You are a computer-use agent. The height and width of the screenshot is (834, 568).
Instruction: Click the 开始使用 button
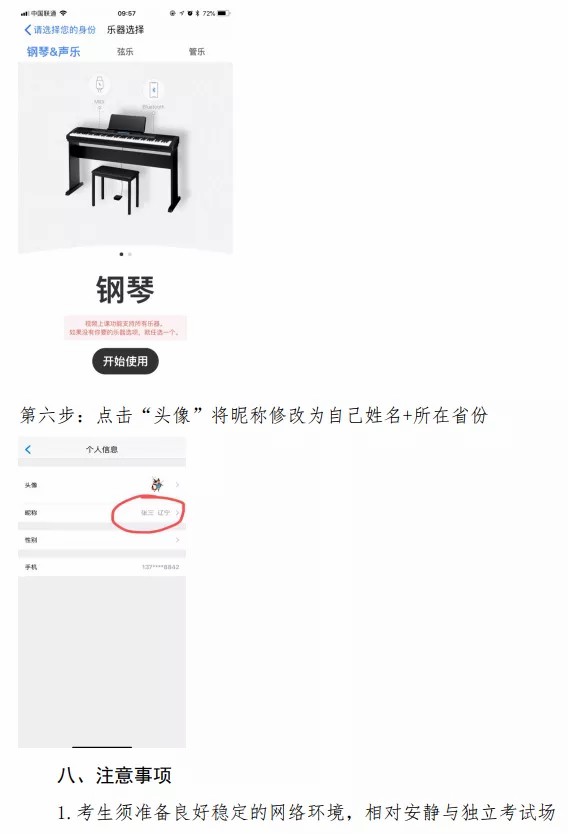click(x=126, y=361)
